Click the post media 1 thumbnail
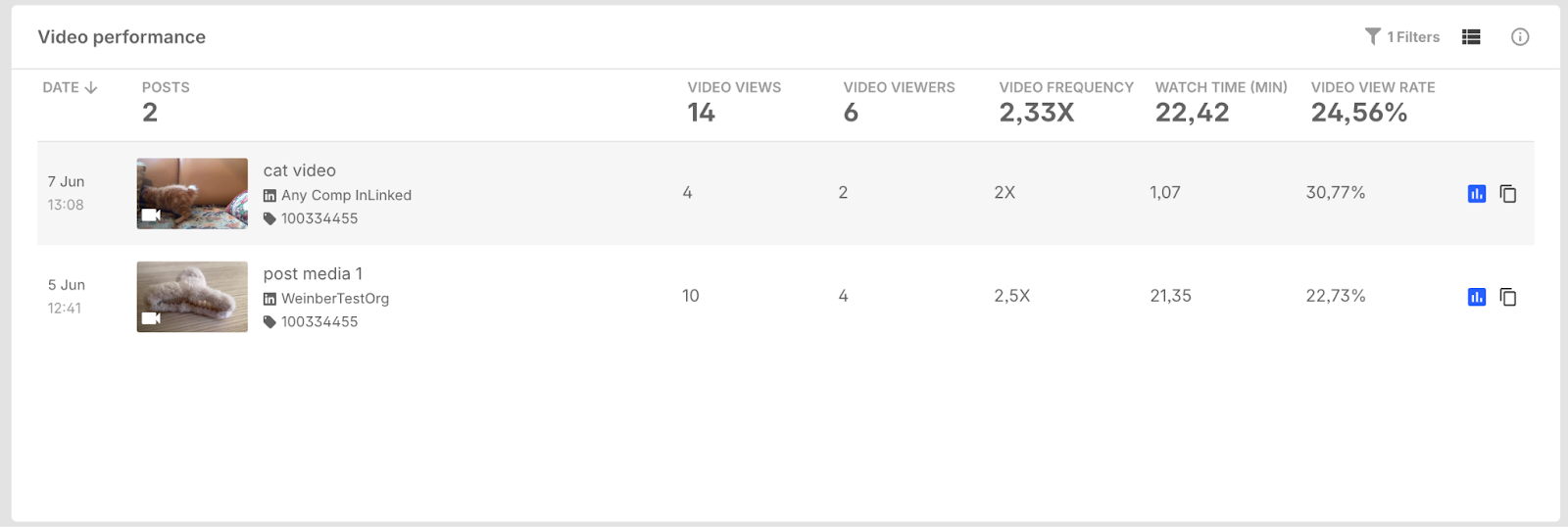The image size is (1568, 527). click(192, 296)
